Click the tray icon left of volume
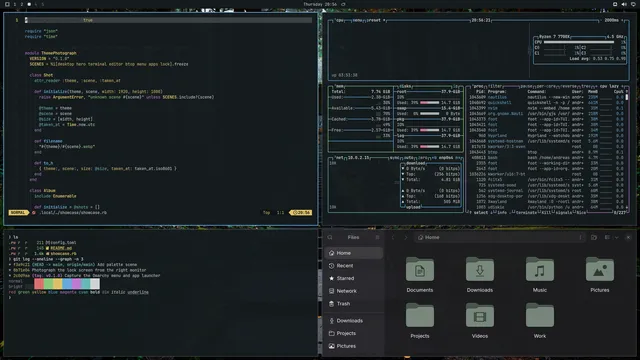Viewport: 640px width, 360px height. (x=615, y=4)
